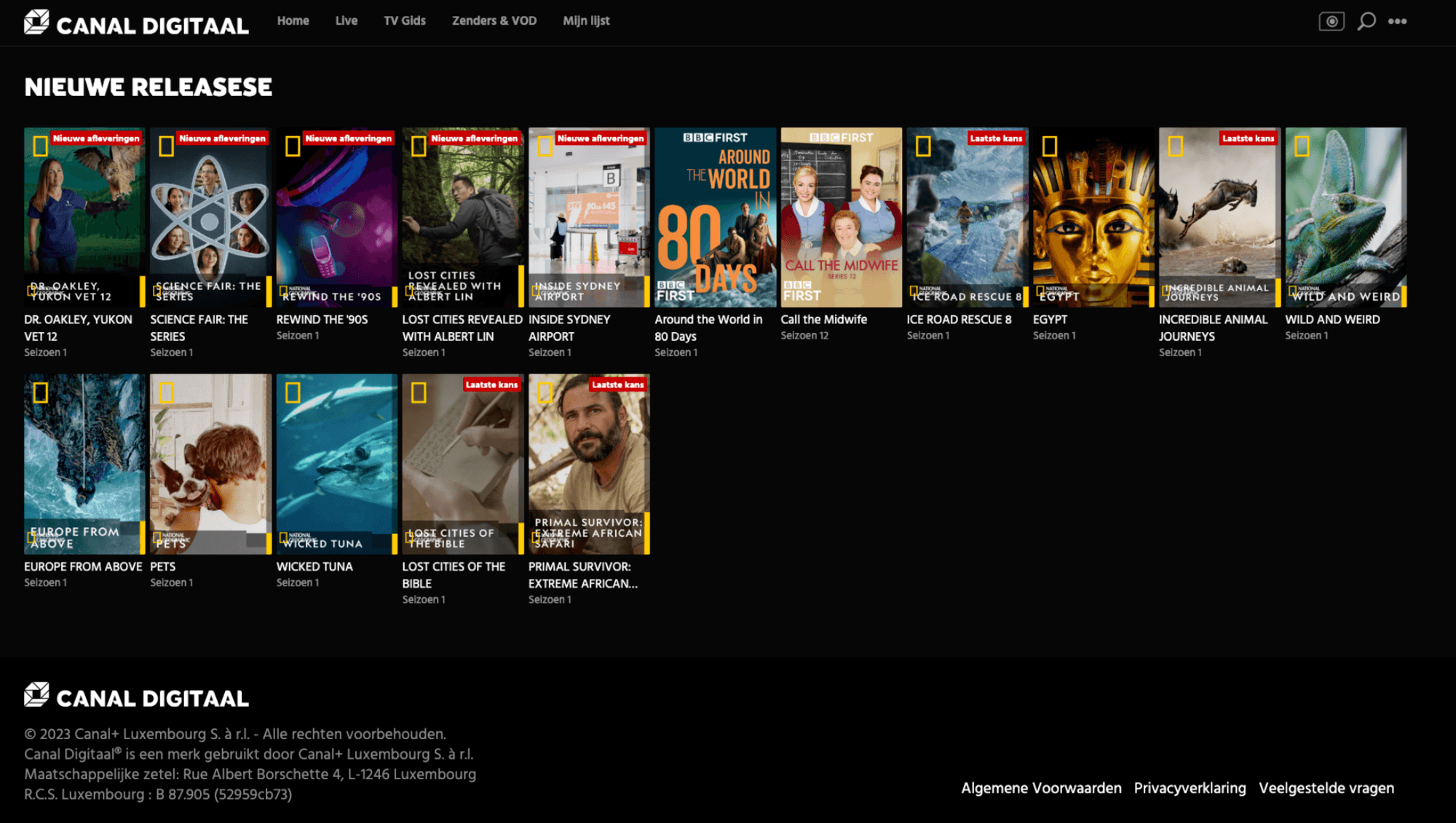Open Zenders & VOD menu item

pyautogui.click(x=494, y=20)
